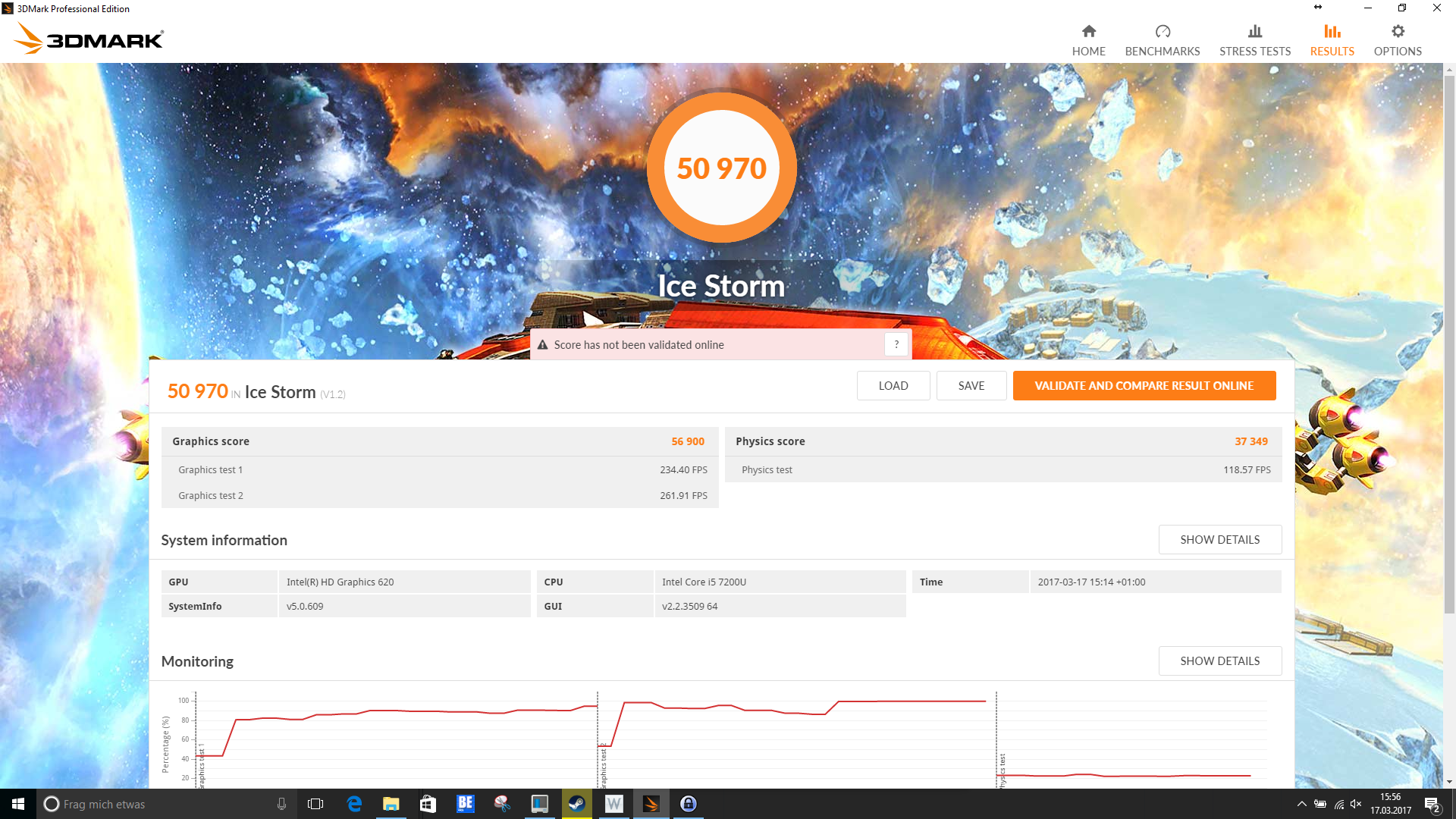Viewport: 1456px width, 819px height.
Task: Open Steam from the taskbar
Action: pos(576,804)
